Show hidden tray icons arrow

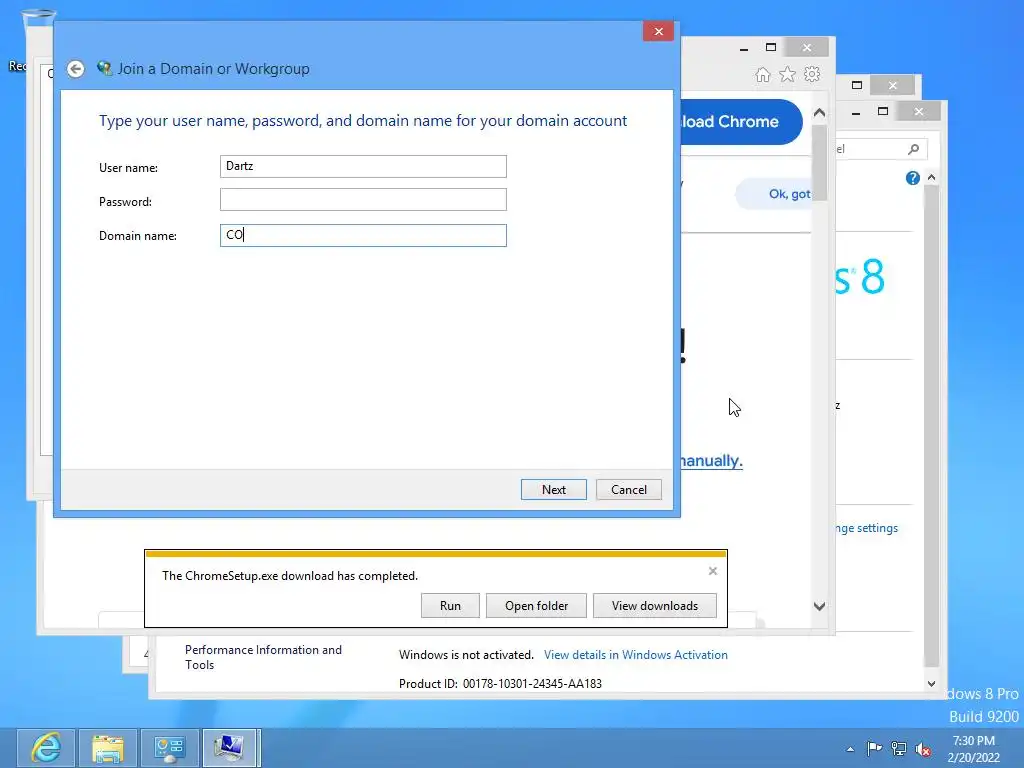tap(850, 749)
